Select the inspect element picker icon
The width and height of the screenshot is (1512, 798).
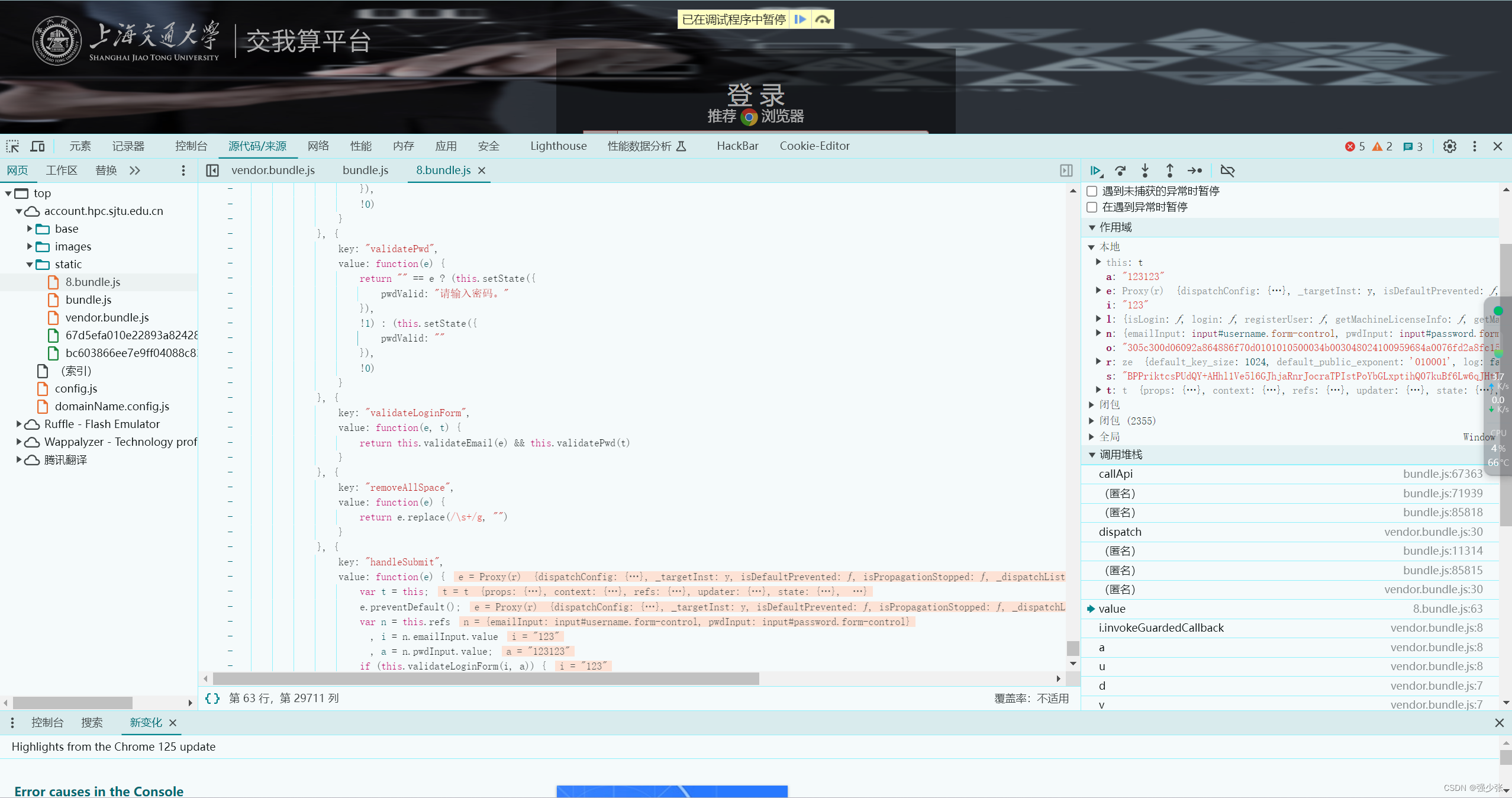pos(12,146)
